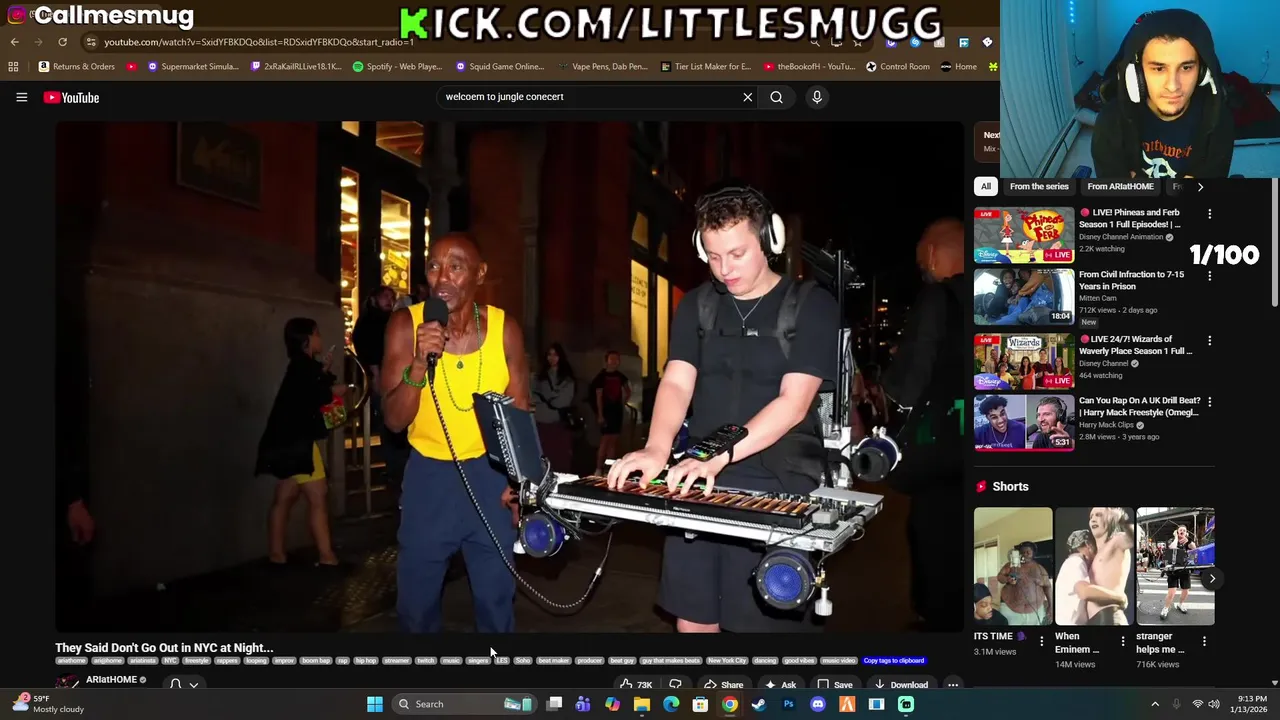Open theBookofH - YouTube bookmark
1280x720 pixels.
809,67
